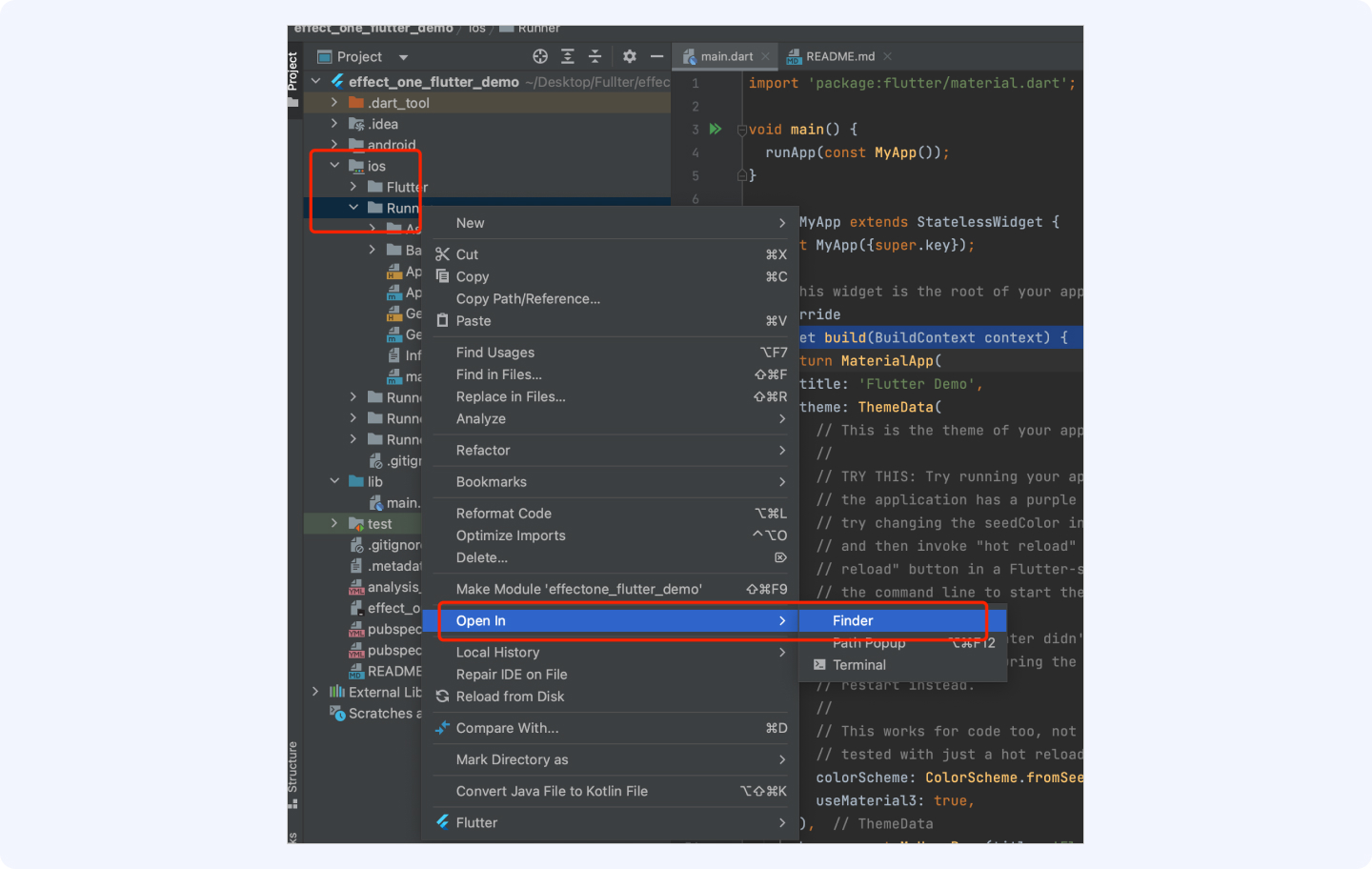Choose Finder in Open In submenu
The image size is (1372, 869).
pyautogui.click(x=902, y=620)
